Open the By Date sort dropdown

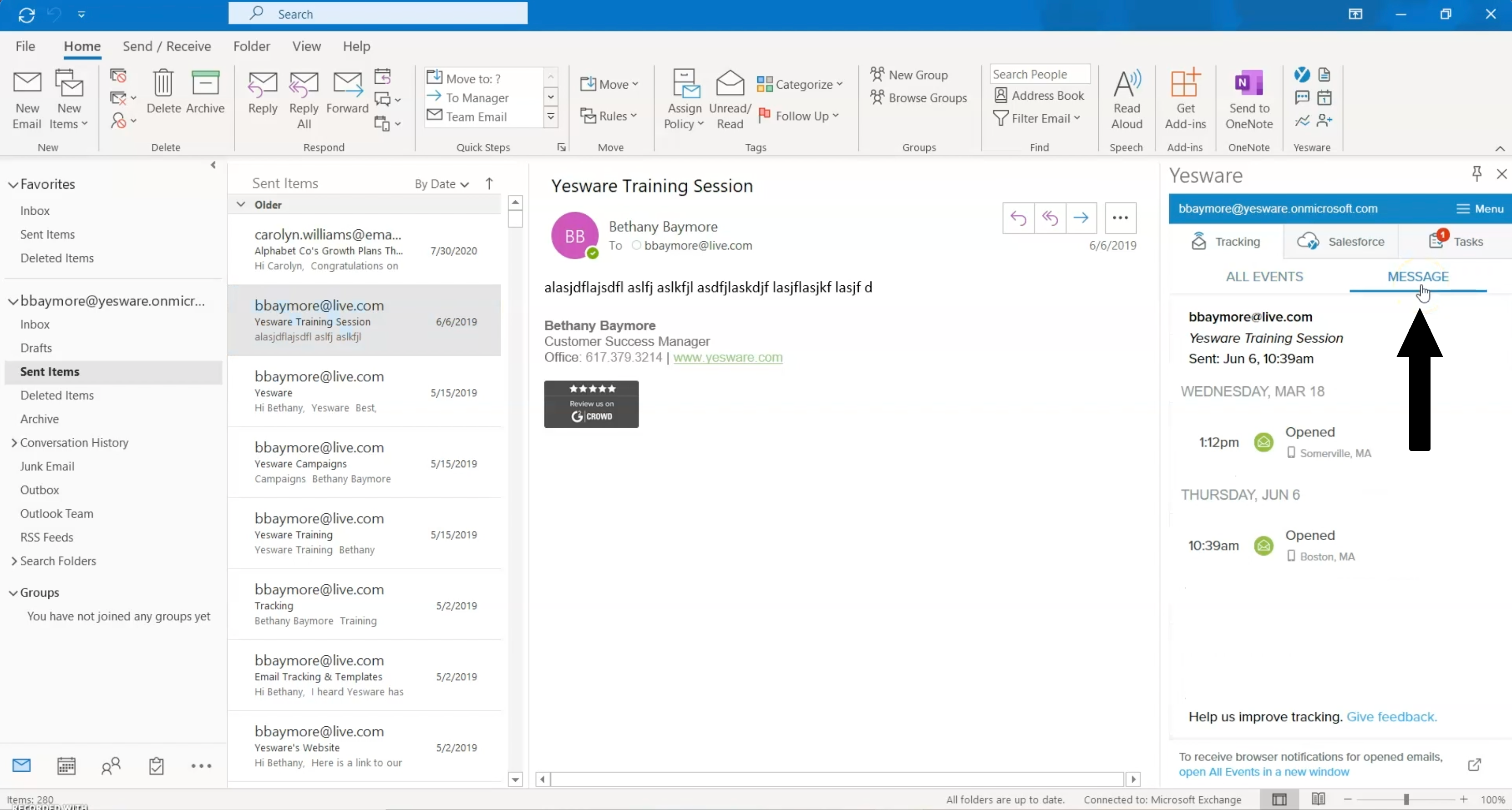pyautogui.click(x=441, y=184)
